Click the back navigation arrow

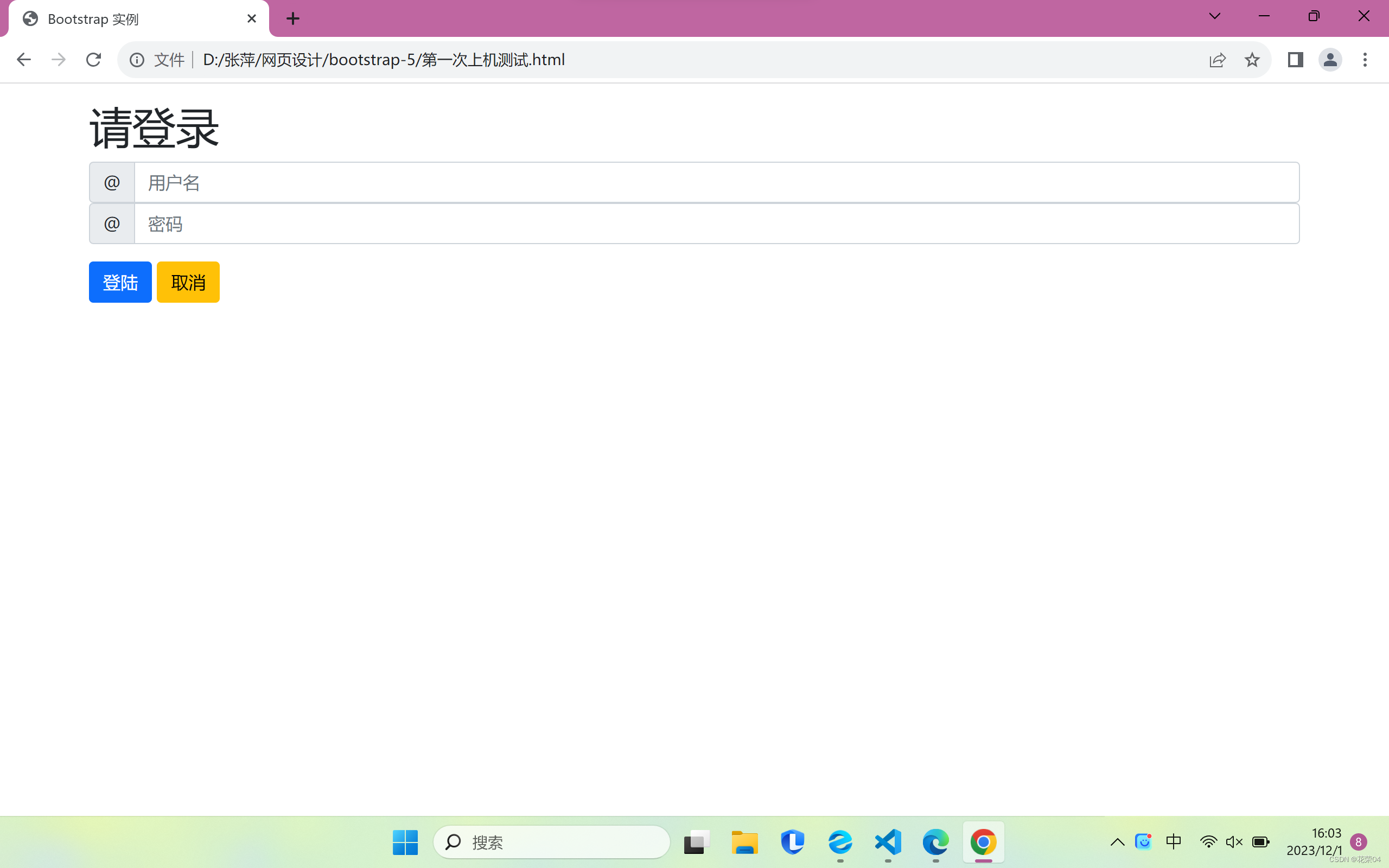[23, 60]
